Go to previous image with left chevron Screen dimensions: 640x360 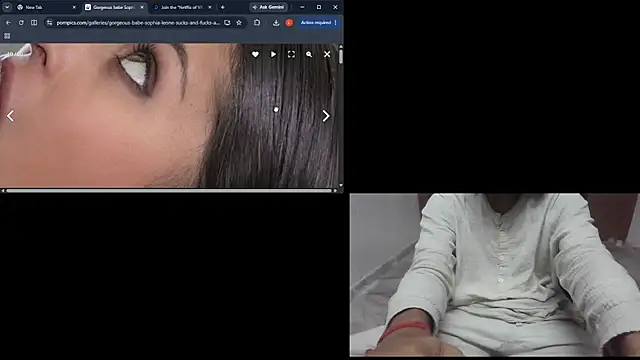click(10, 116)
